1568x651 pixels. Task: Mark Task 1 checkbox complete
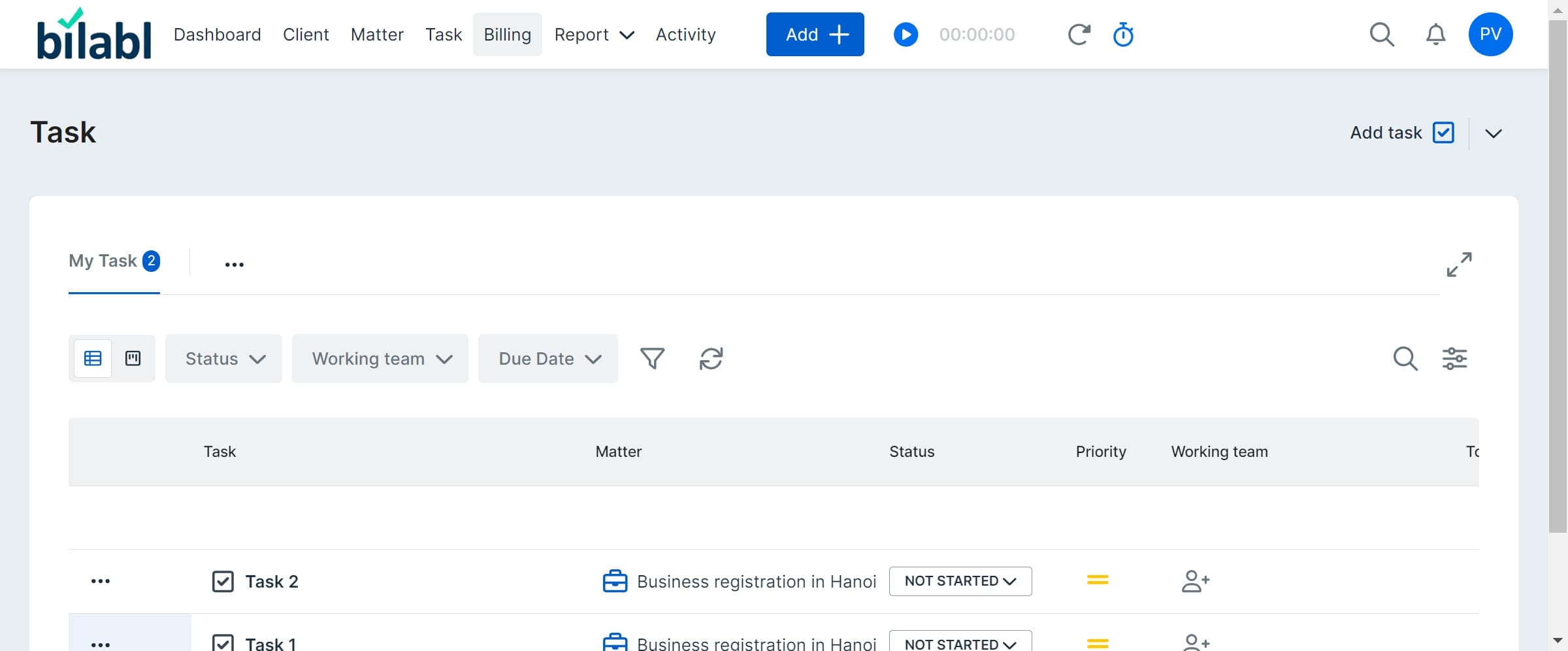[x=223, y=643]
